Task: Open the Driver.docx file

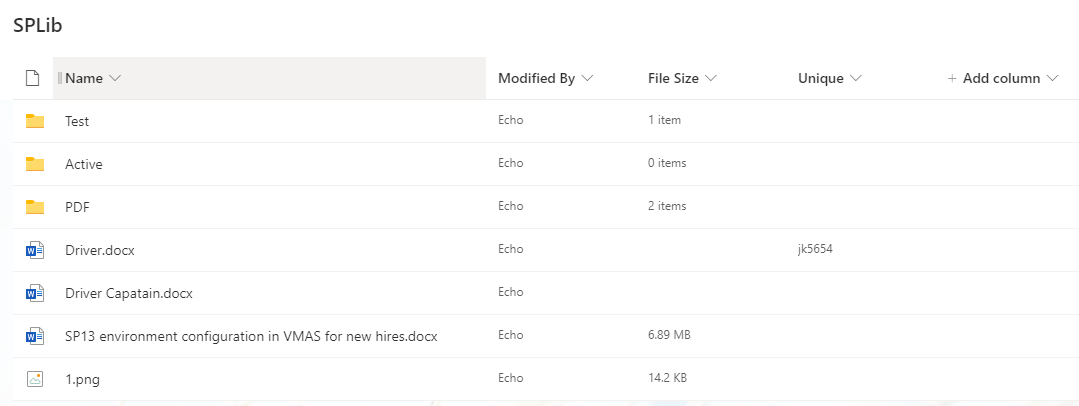Action: click(x=99, y=250)
